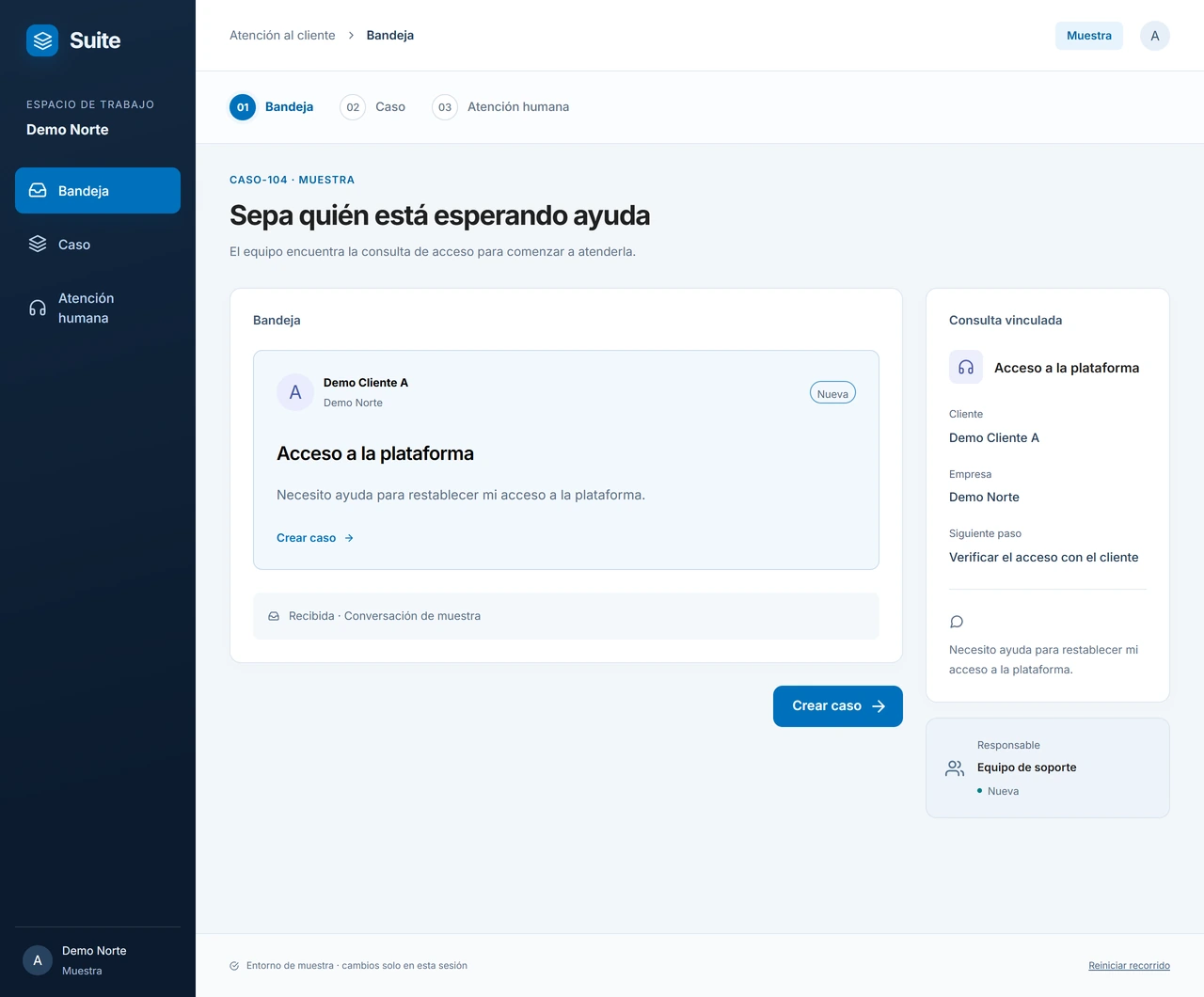
Task: Open the user avatar A in the header
Action: pyautogui.click(x=1155, y=36)
